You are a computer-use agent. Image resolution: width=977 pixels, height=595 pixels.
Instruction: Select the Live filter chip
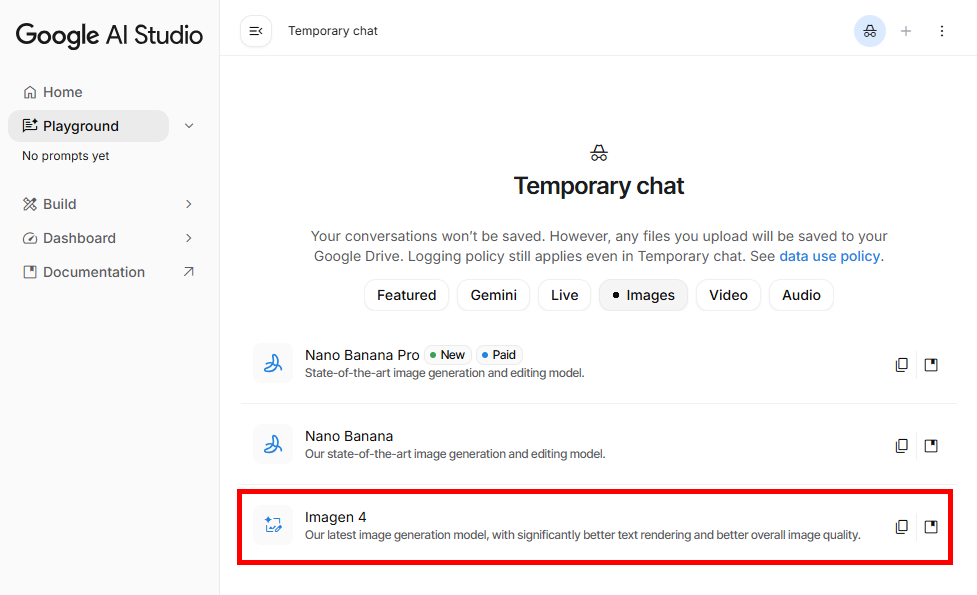(x=565, y=295)
